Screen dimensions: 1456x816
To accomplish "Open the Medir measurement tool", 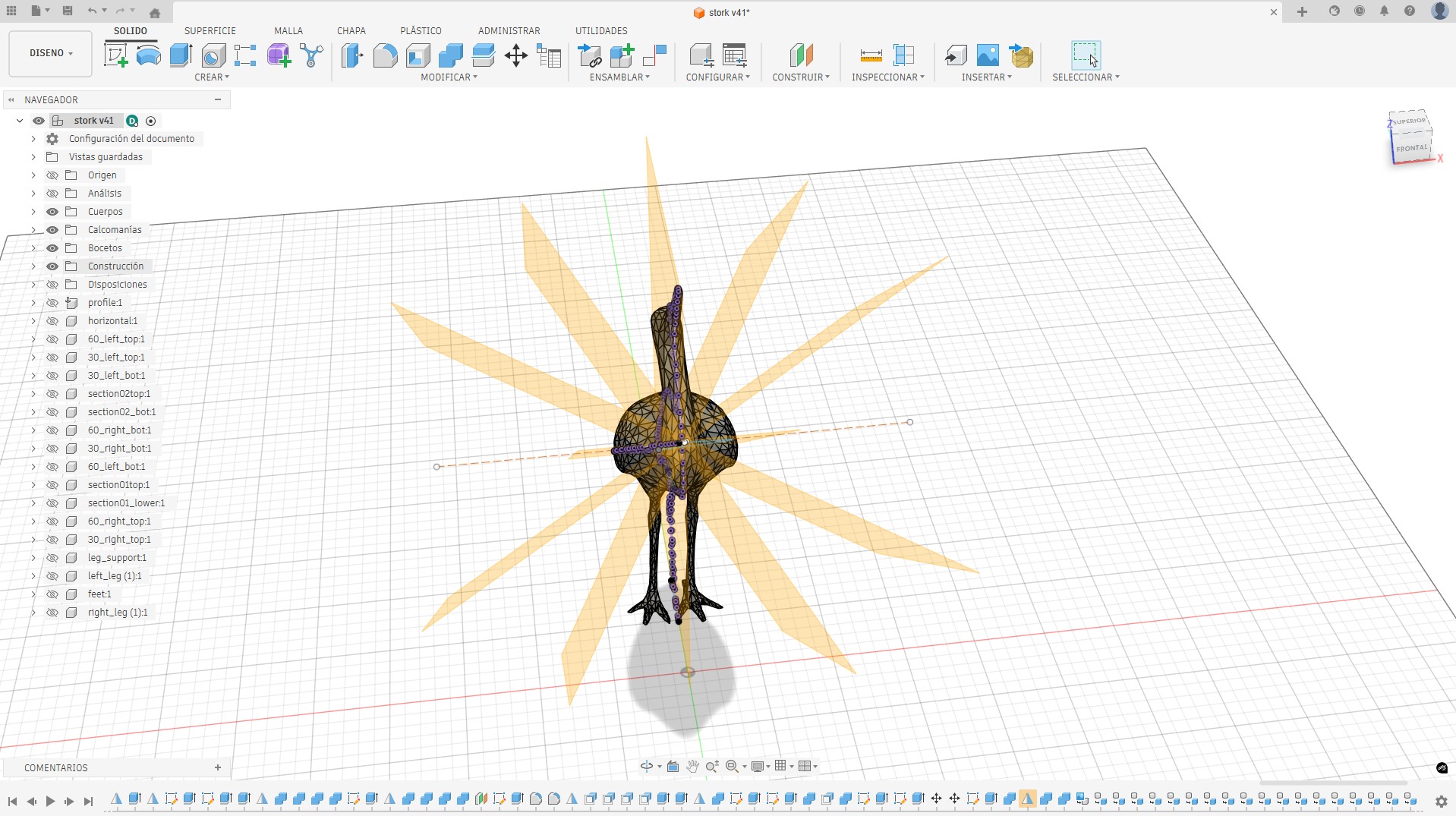I will point(870,55).
